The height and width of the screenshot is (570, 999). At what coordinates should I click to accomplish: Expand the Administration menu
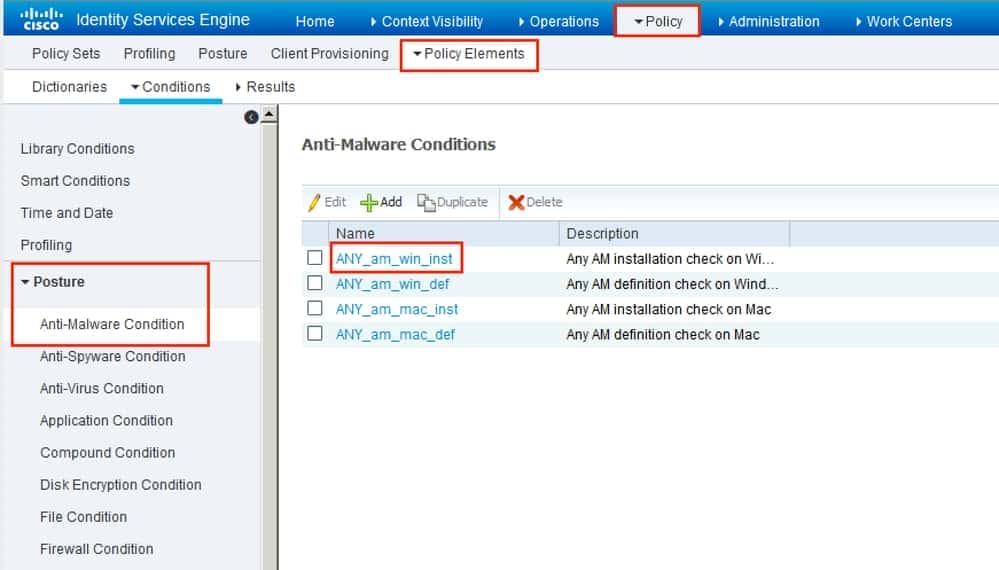(x=768, y=22)
